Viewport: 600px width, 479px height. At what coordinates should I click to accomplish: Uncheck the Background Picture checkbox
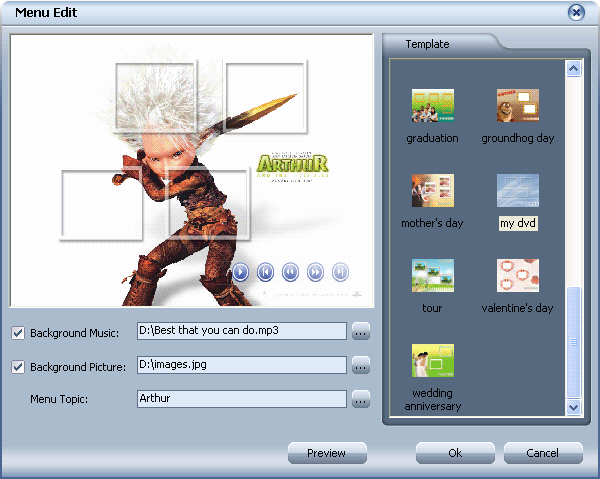[x=18, y=367]
